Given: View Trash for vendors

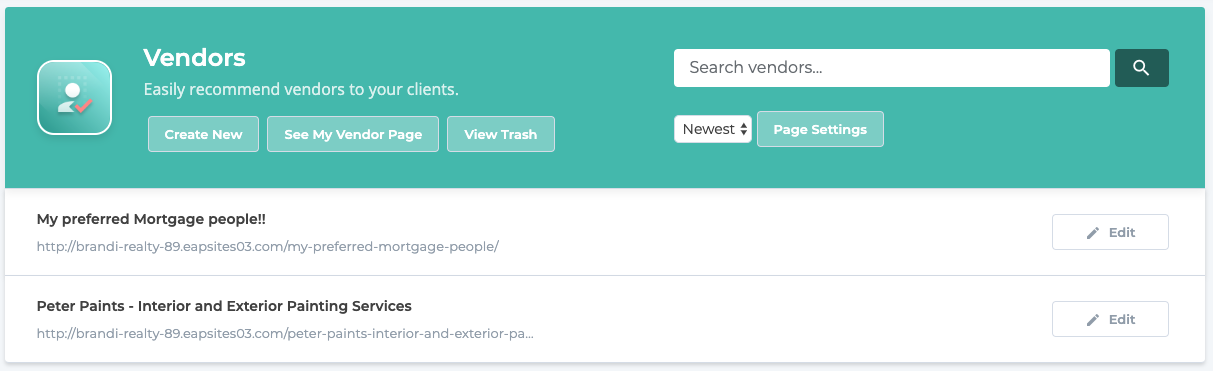Looking at the screenshot, I should coord(500,134).
